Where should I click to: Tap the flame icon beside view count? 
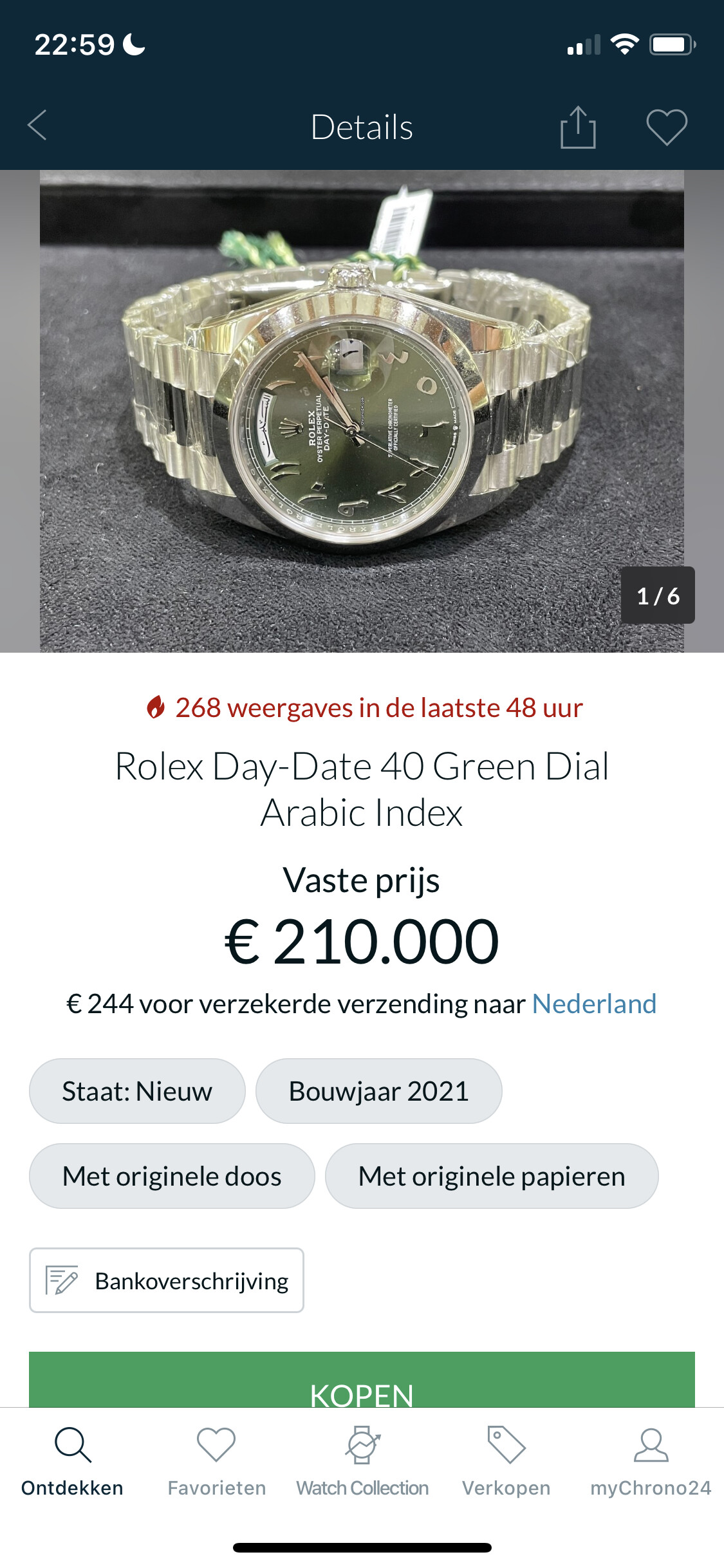(x=155, y=707)
